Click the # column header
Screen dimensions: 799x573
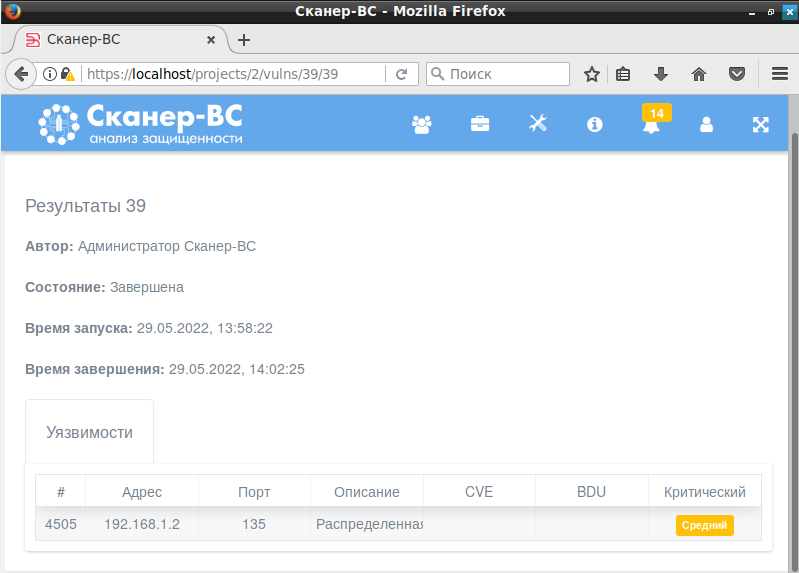[x=61, y=492]
